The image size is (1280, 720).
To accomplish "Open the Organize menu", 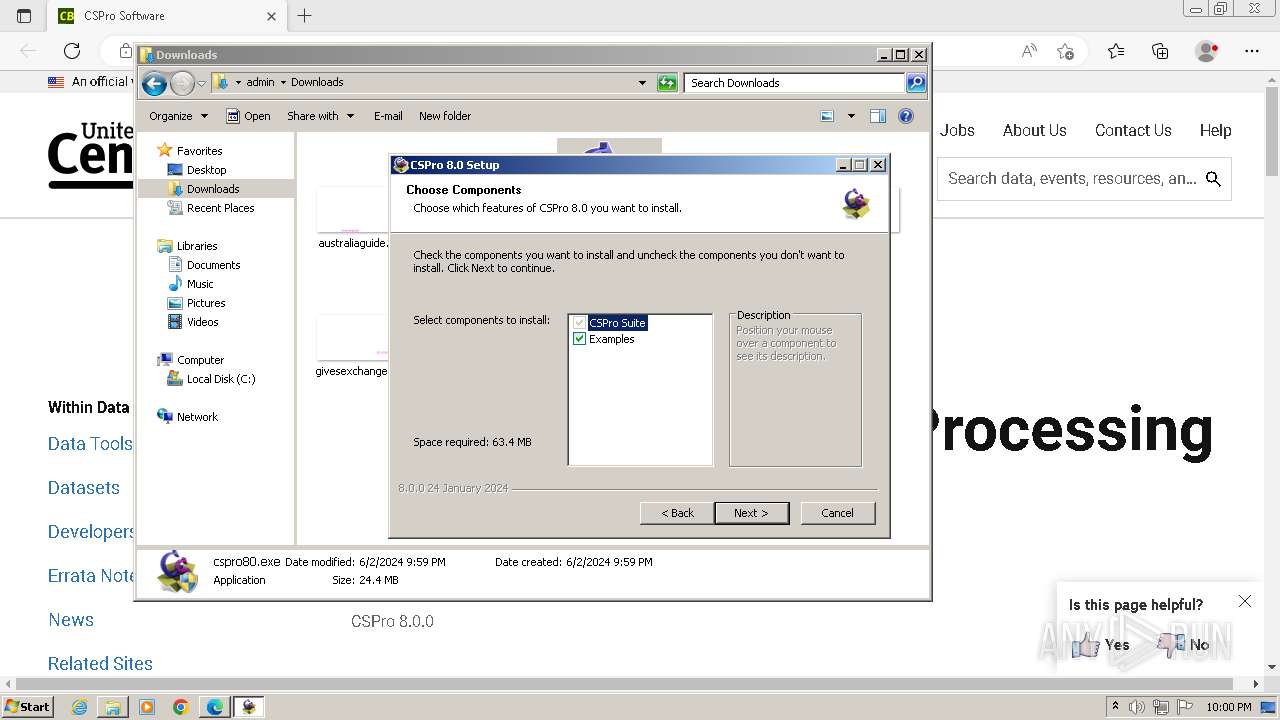I will (x=178, y=116).
